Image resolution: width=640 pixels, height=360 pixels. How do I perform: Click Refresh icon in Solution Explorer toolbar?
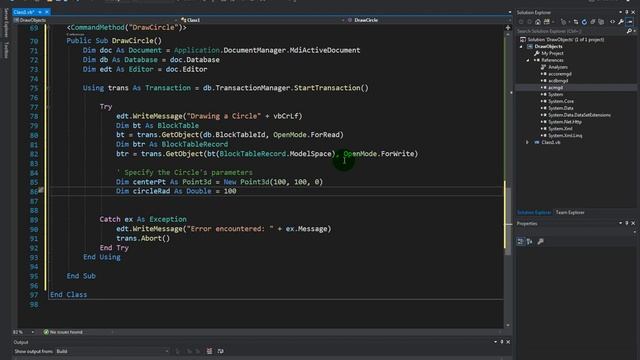584,22
